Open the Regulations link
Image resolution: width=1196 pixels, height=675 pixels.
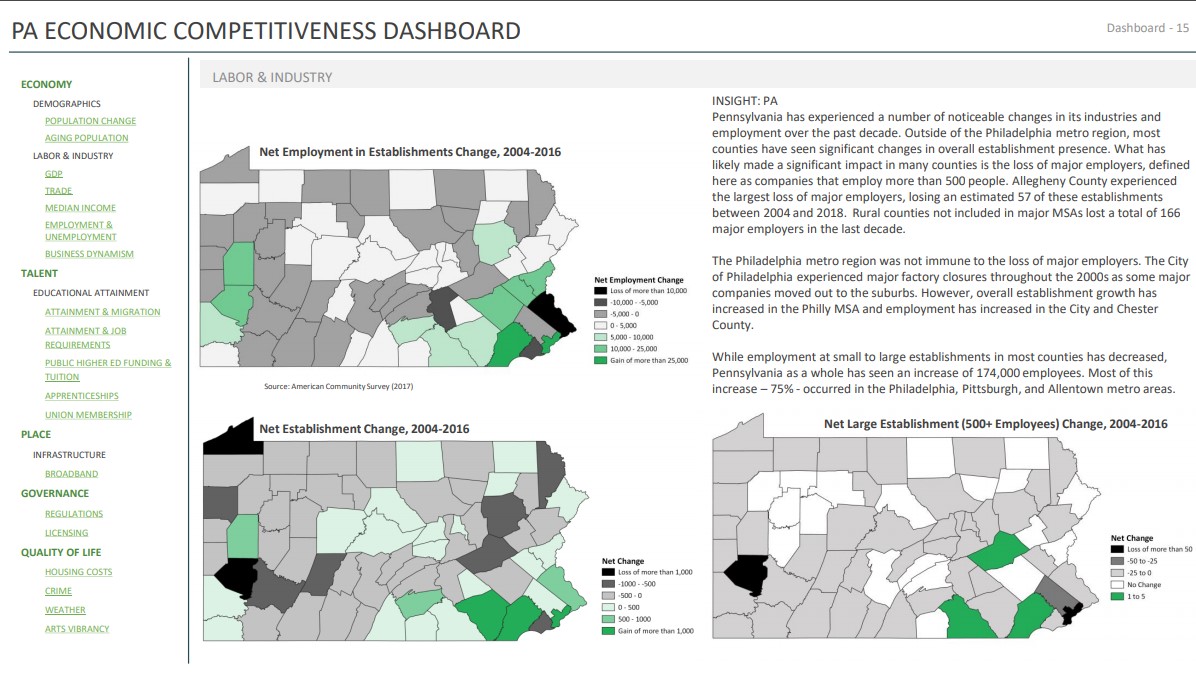pyautogui.click(x=73, y=514)
